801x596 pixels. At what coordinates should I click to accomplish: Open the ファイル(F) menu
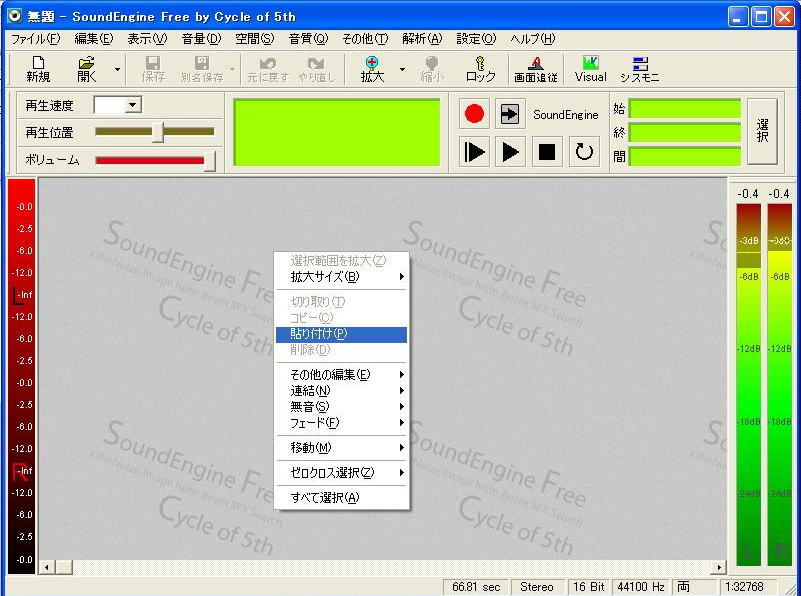click(x=35, y=39)
